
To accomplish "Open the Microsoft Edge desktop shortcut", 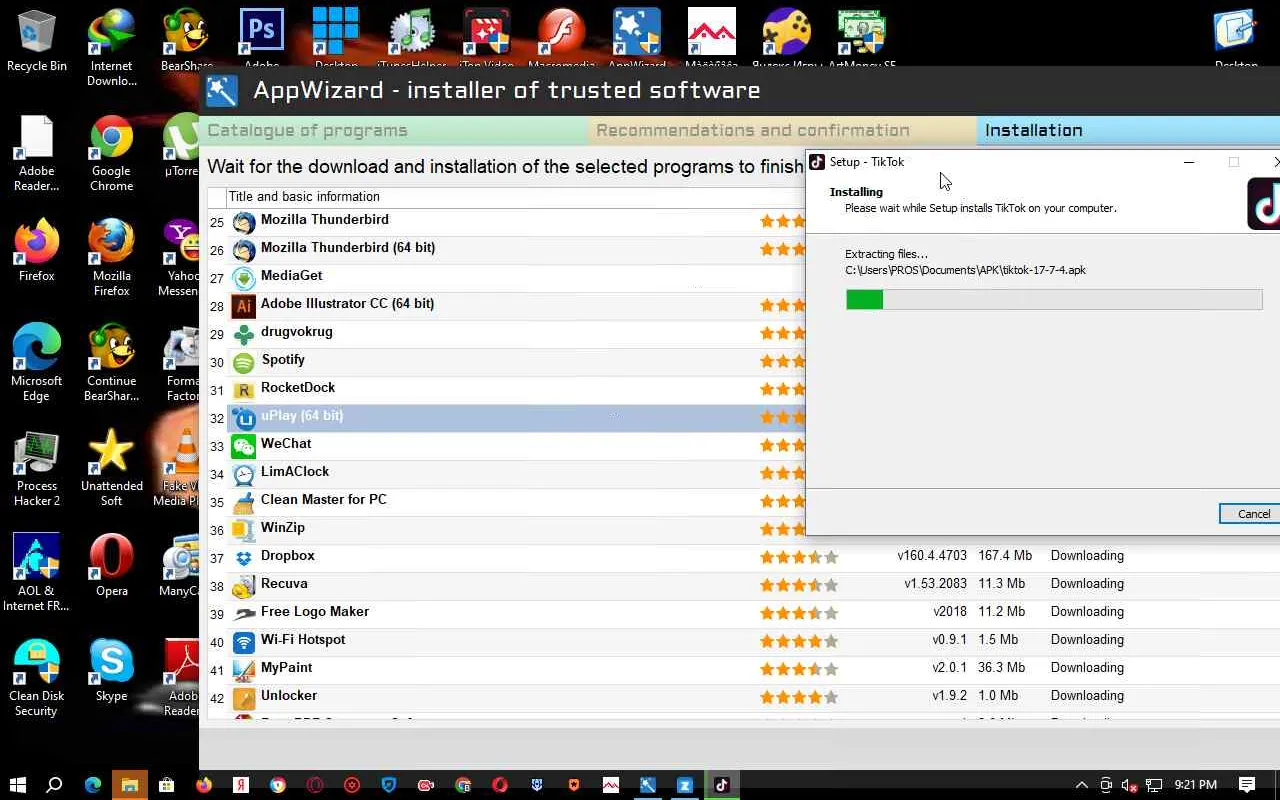I will pyautogui.click(x=37, y=362).
